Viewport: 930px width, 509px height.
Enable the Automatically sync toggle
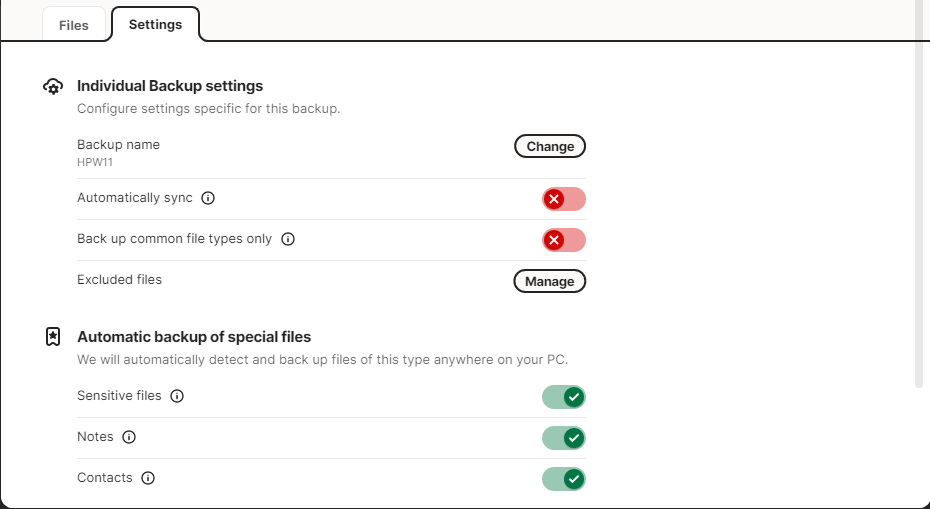563,199
